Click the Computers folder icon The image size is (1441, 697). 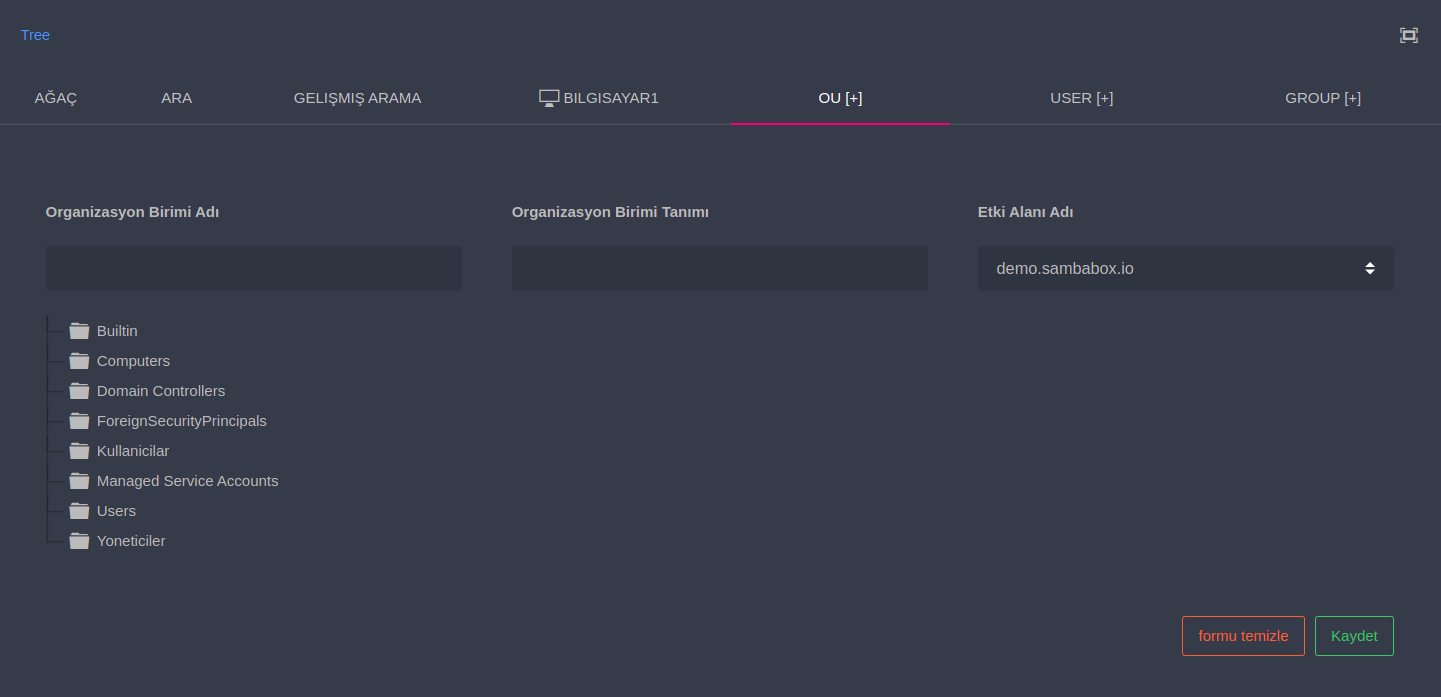pyautogui.click(x=79, y=361)
